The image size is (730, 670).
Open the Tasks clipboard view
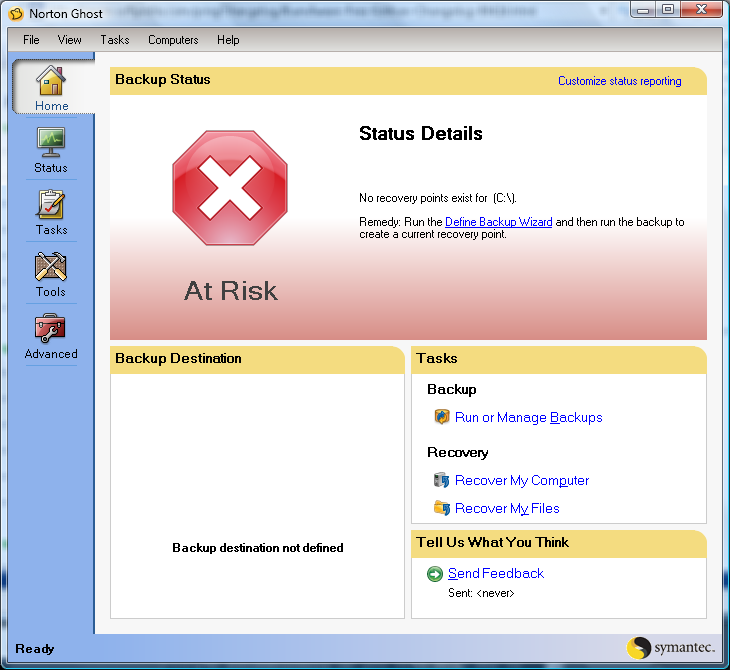coord(51,212)
